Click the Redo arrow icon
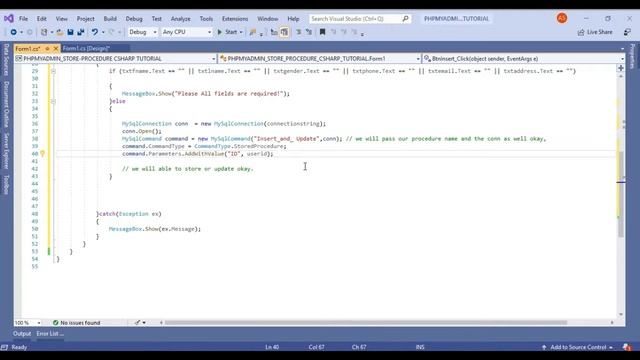The image size is (640, 360). (111, 32)
